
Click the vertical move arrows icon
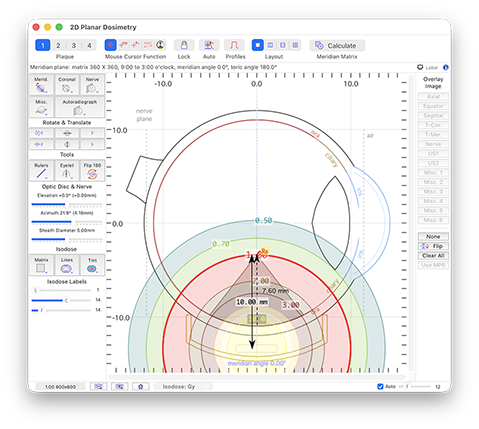tap(67, 144)
